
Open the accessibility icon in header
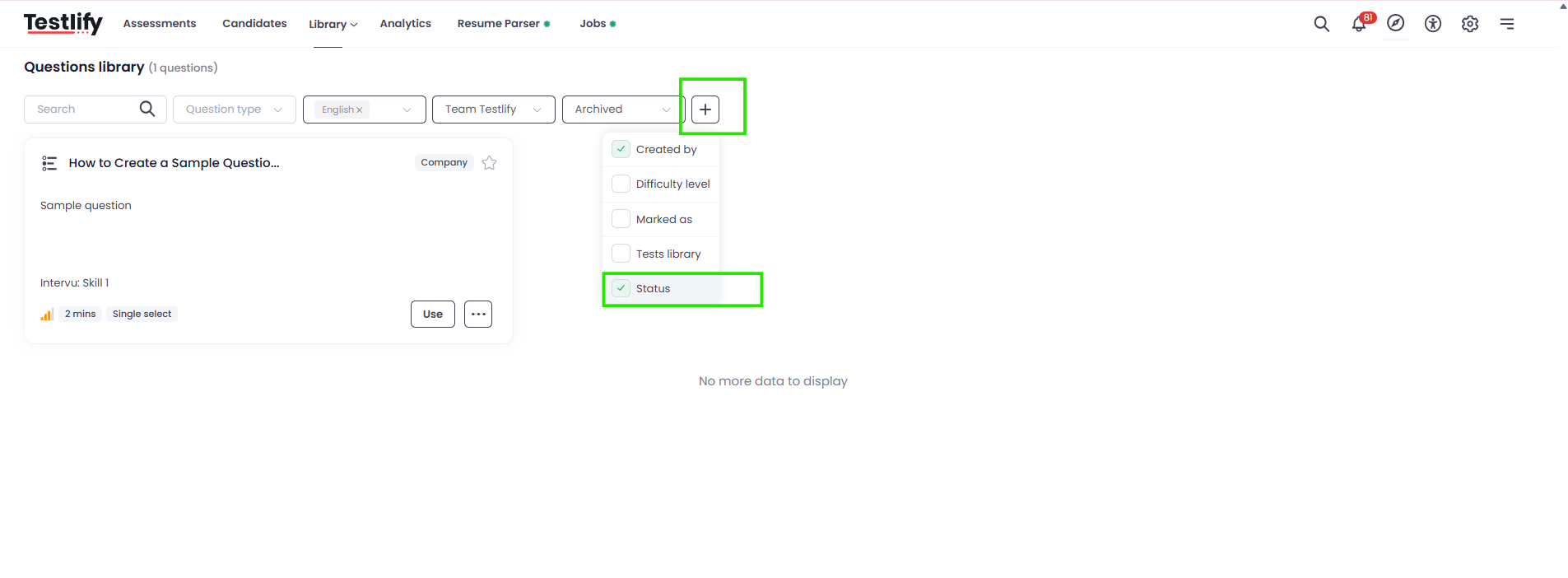[1433, 24]
